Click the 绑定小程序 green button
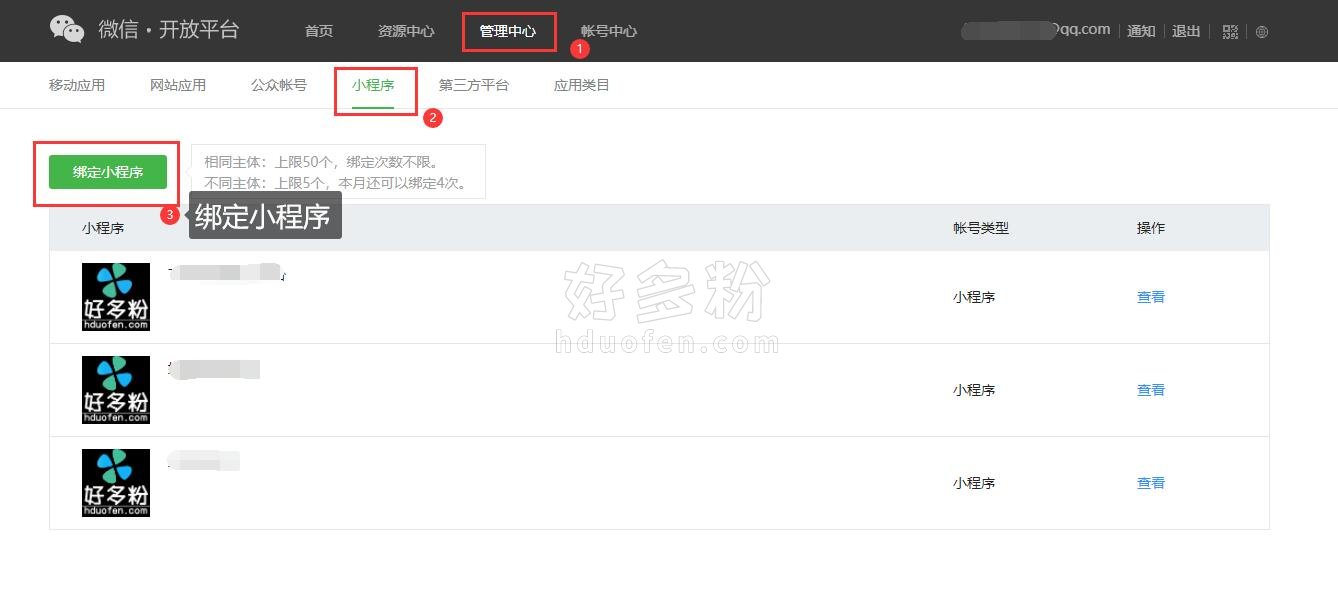 click(x=108, y=172)
